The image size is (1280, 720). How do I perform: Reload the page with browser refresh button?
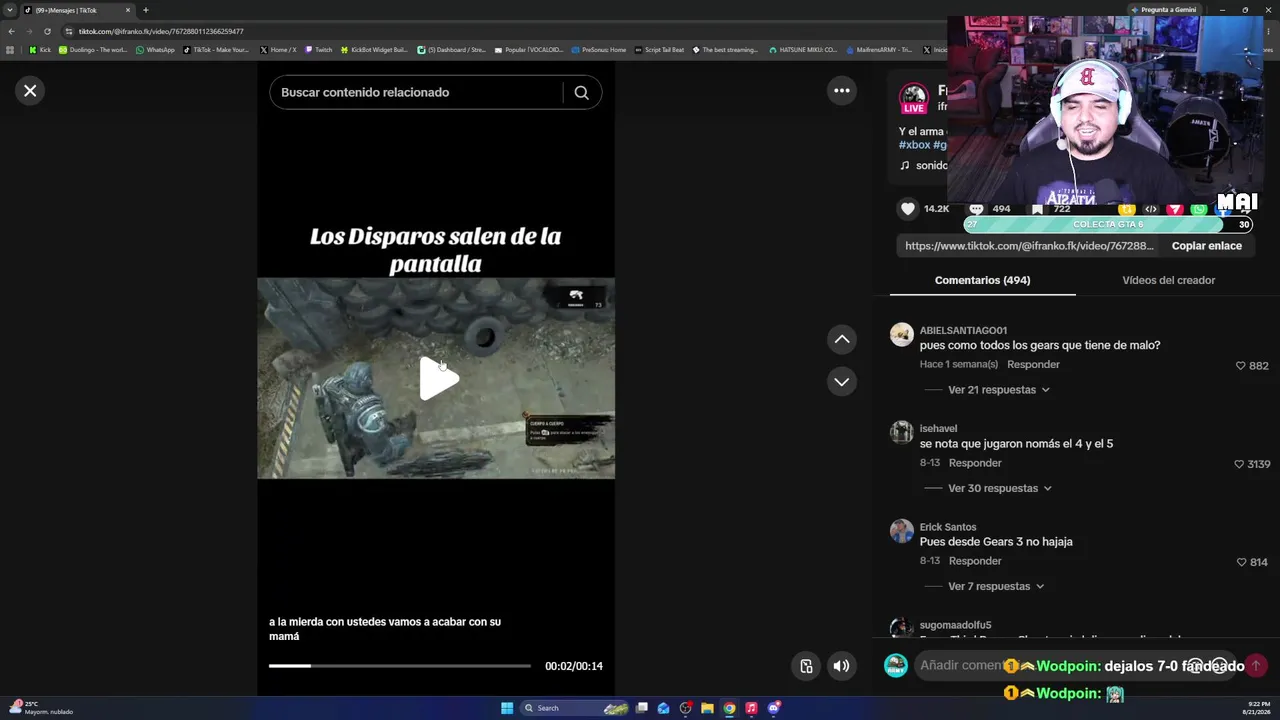[47, 31]
